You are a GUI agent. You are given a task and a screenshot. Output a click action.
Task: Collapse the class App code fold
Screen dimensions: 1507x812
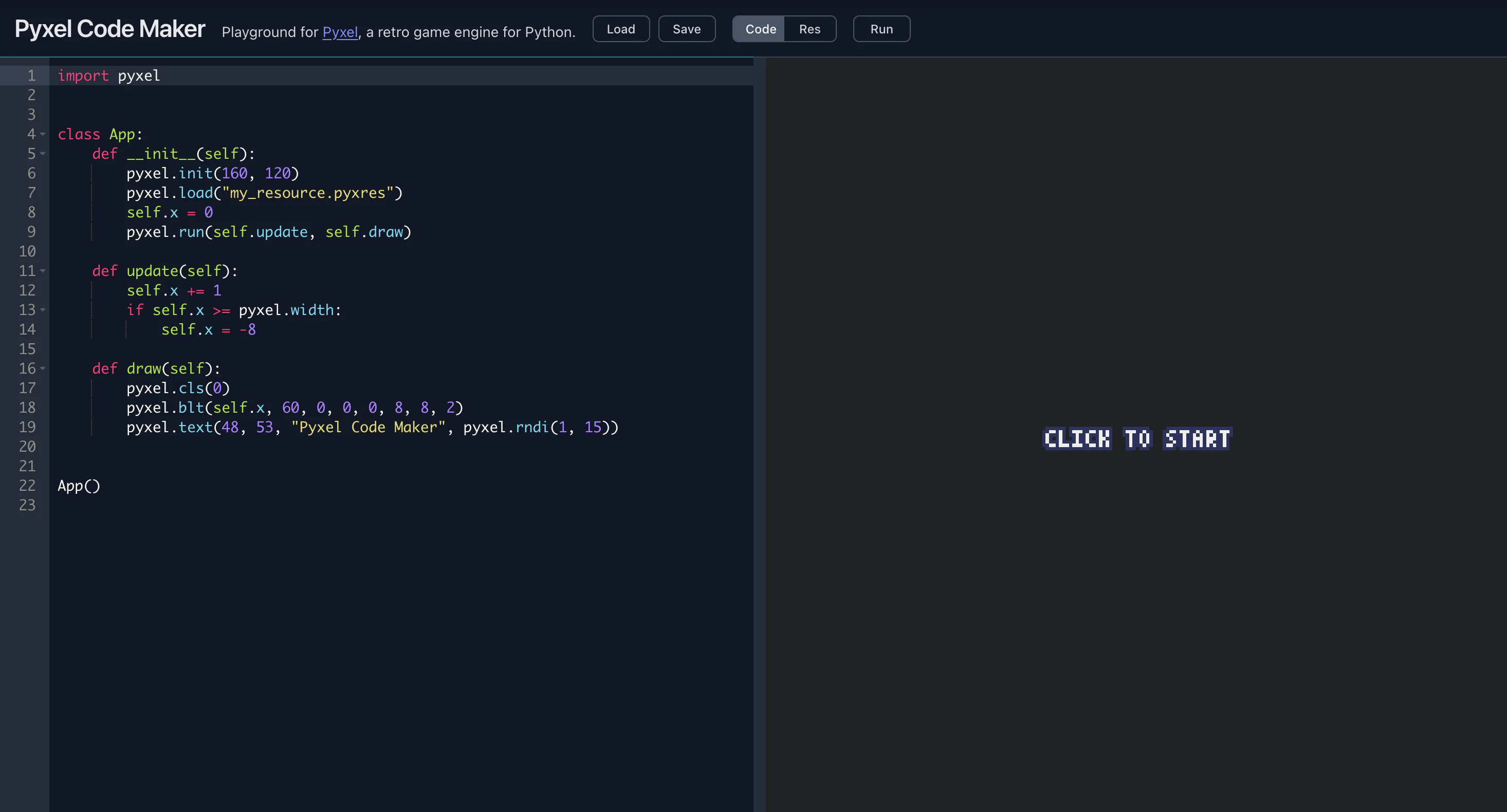point(42,135)
